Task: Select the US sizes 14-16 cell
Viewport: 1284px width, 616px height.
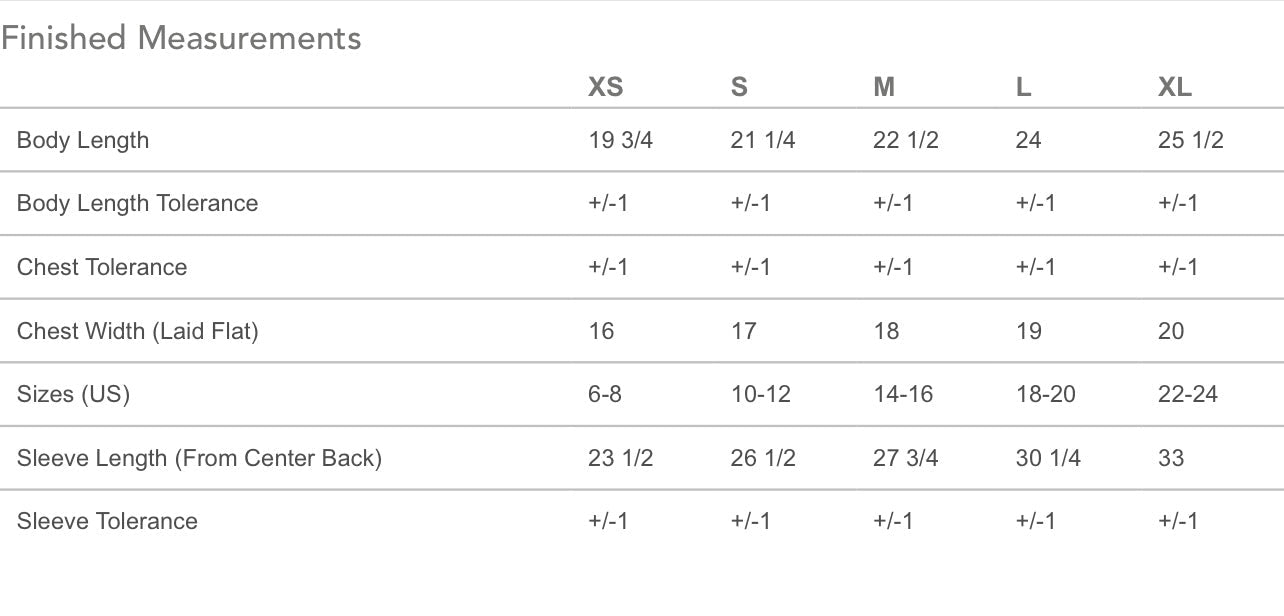Action: click(x=903, y=394)
